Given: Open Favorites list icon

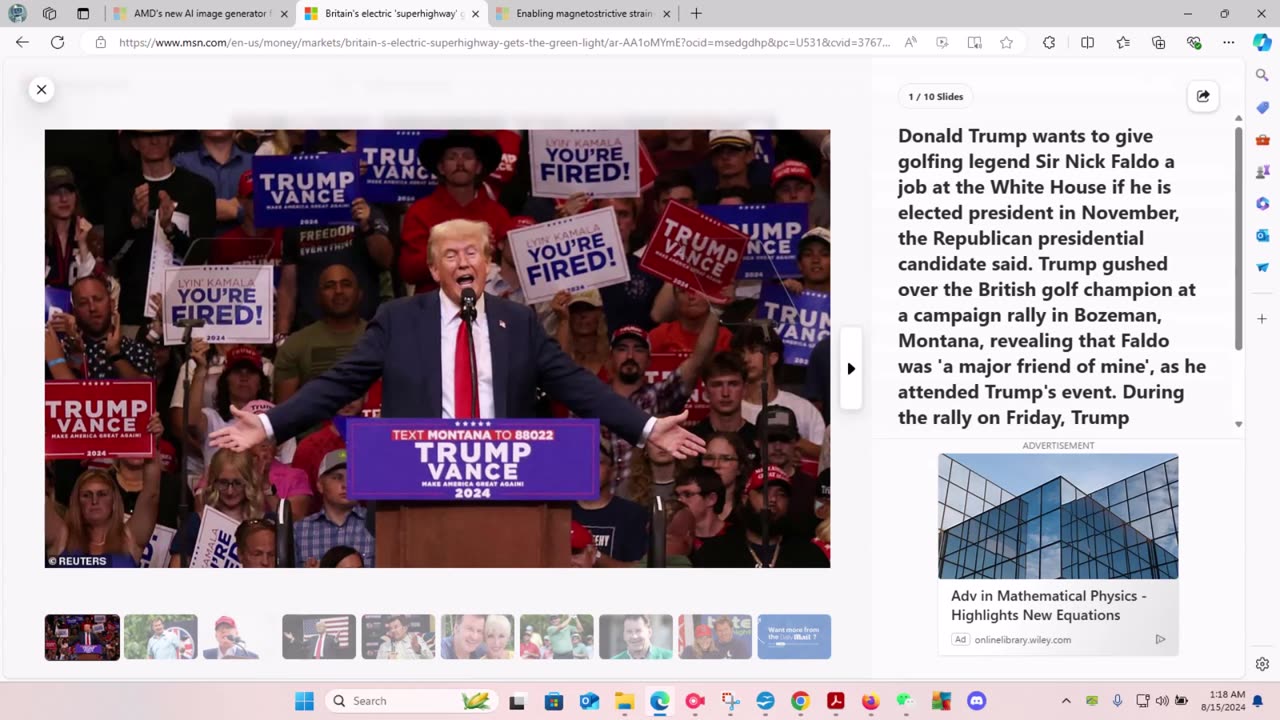Looking at the screenshot, I should coord(1123,42).
